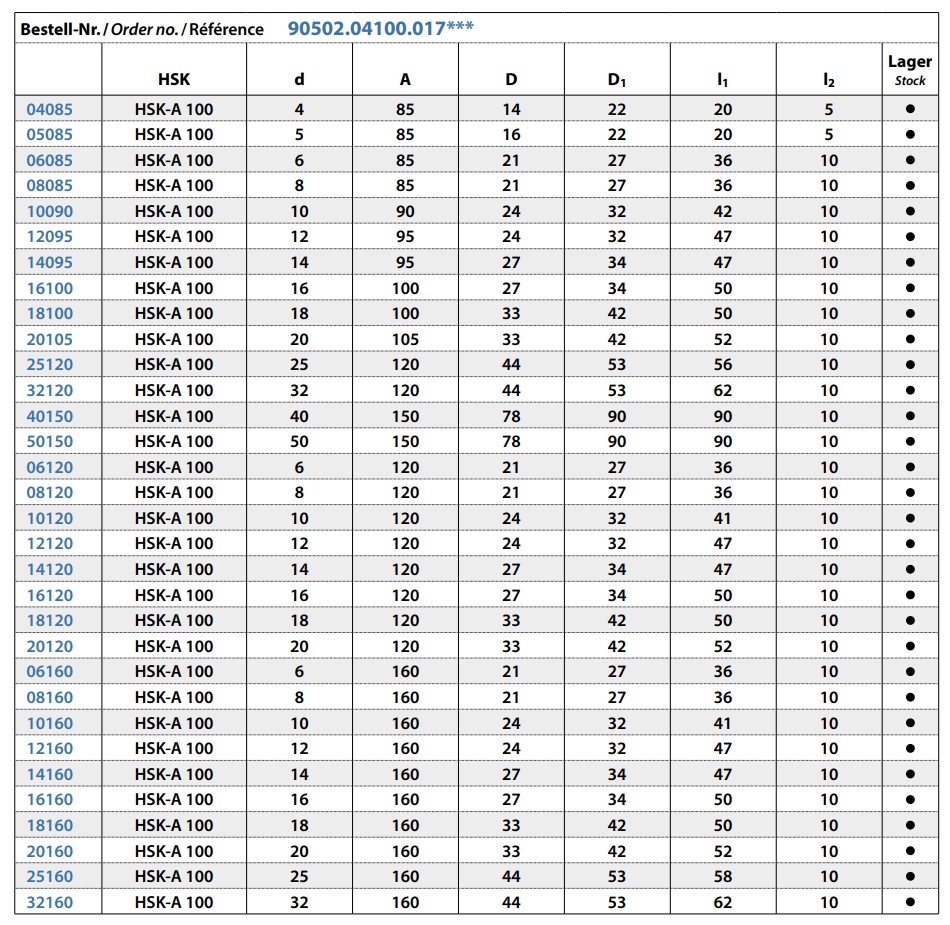
Task: Click order number 40150
Action: pyautogui.click(x=49, y=416)
